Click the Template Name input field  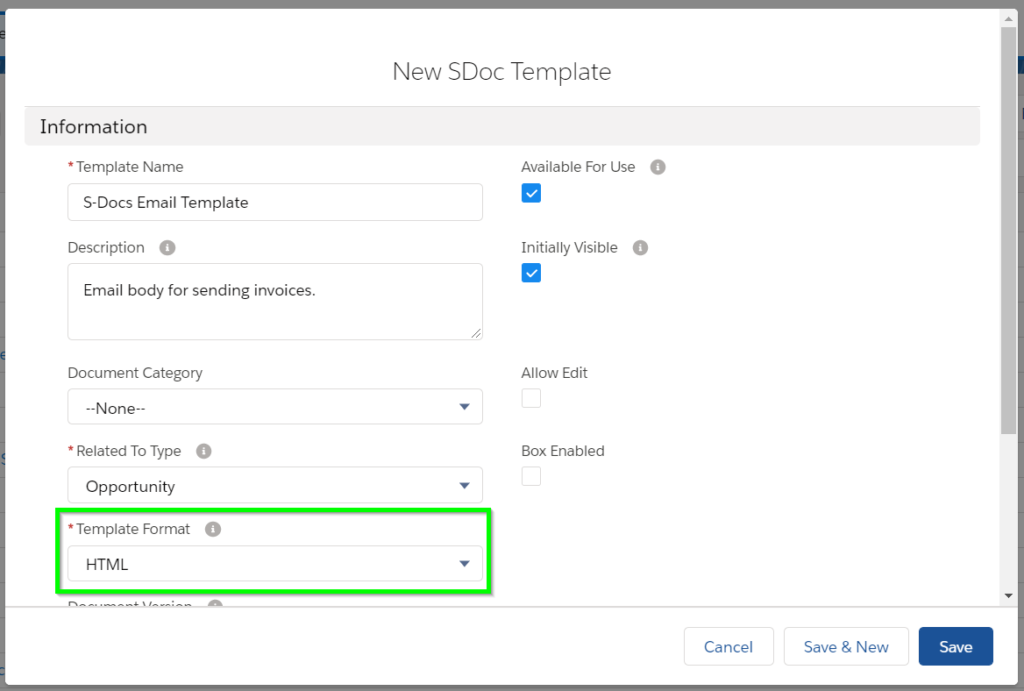pos(275,202)
